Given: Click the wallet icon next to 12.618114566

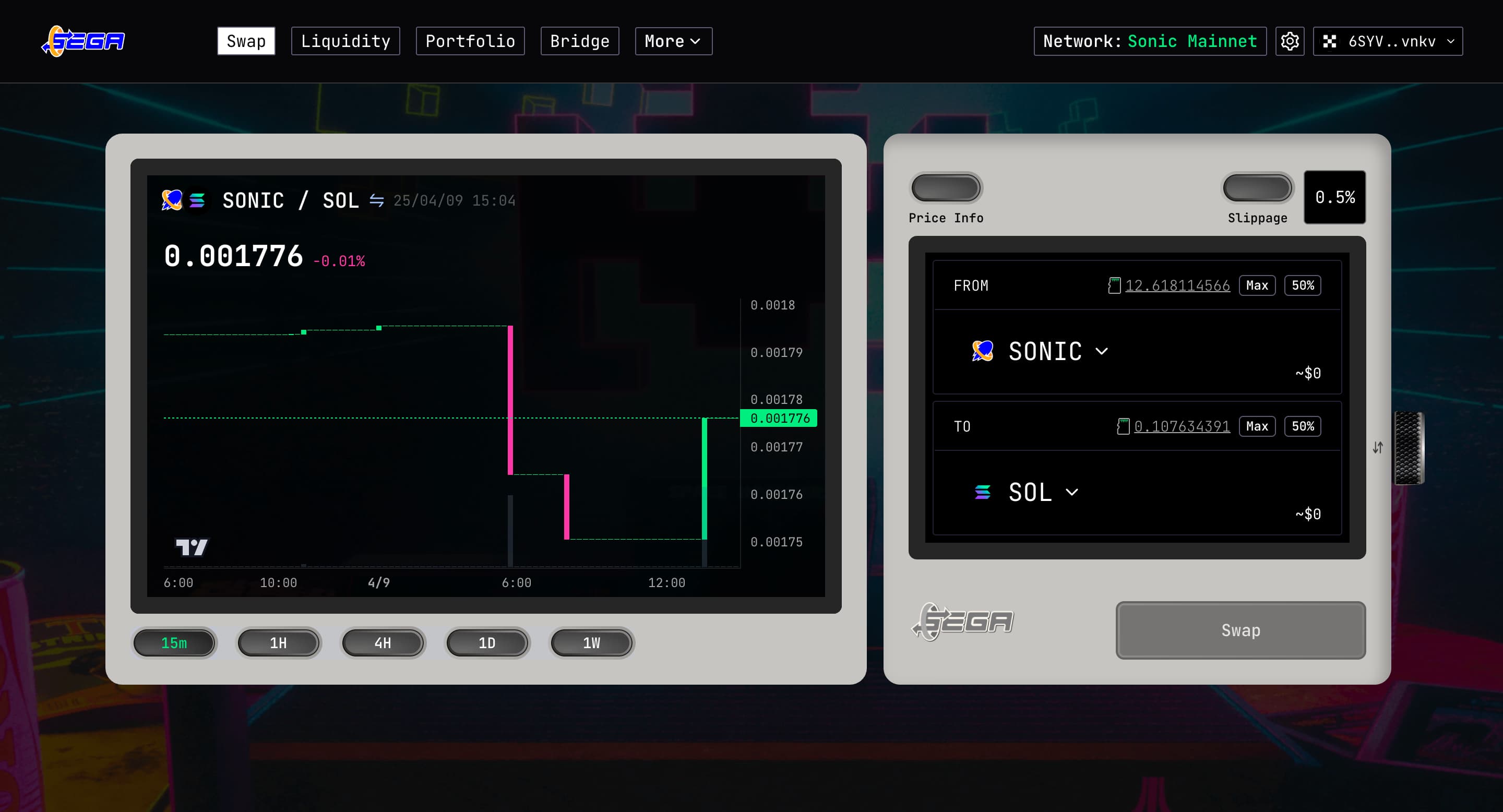Looking at the screenshot, I should tap(1114, 285).
